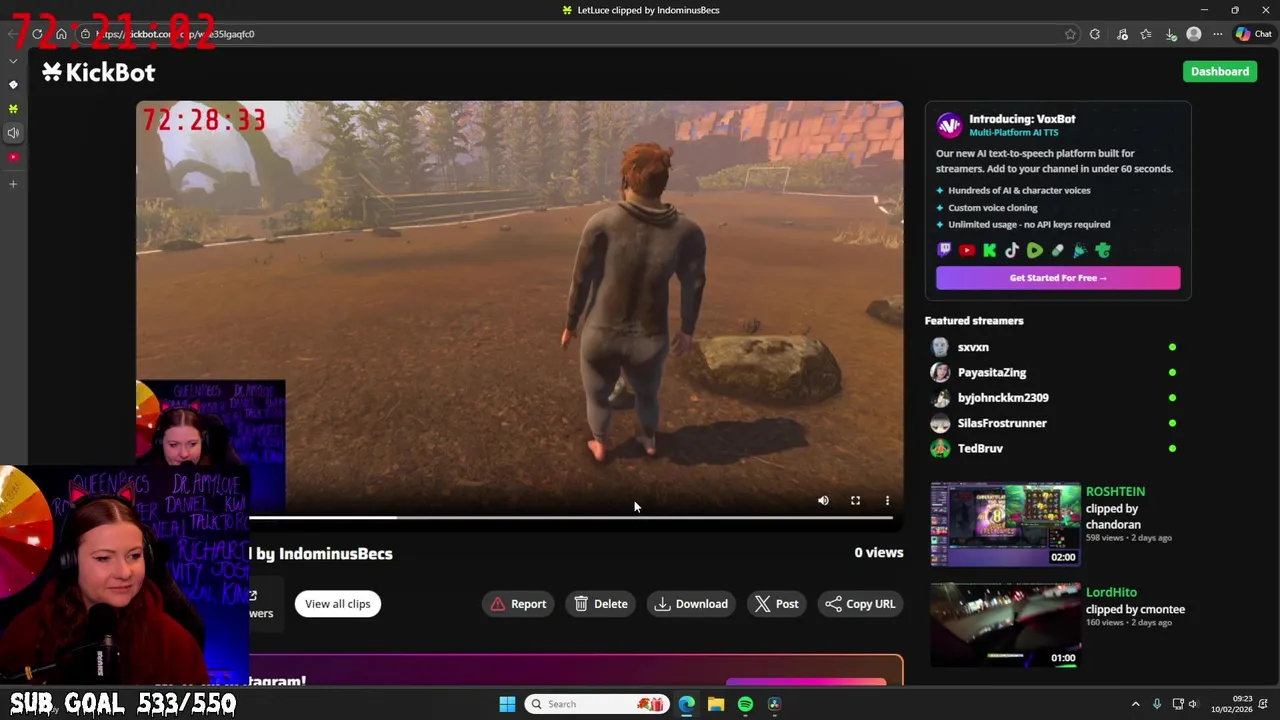Open the browser downloads icon
The image size is (1280, 720).
pyautogui.click(x=1171, y=34)
